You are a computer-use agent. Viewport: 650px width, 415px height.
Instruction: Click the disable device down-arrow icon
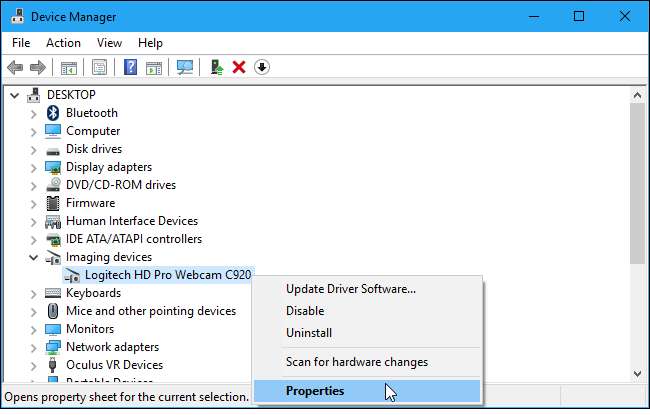262,67
